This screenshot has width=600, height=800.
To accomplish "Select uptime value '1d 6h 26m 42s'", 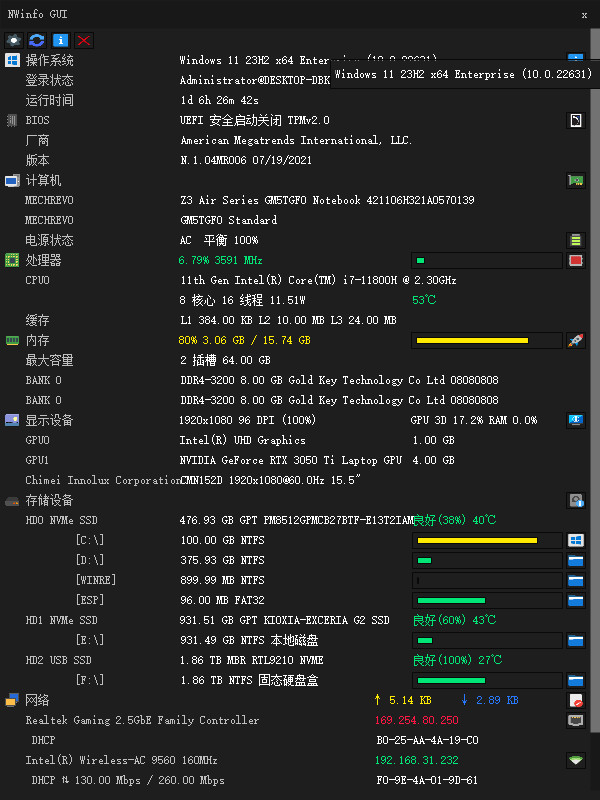I will tap(219, 100).
